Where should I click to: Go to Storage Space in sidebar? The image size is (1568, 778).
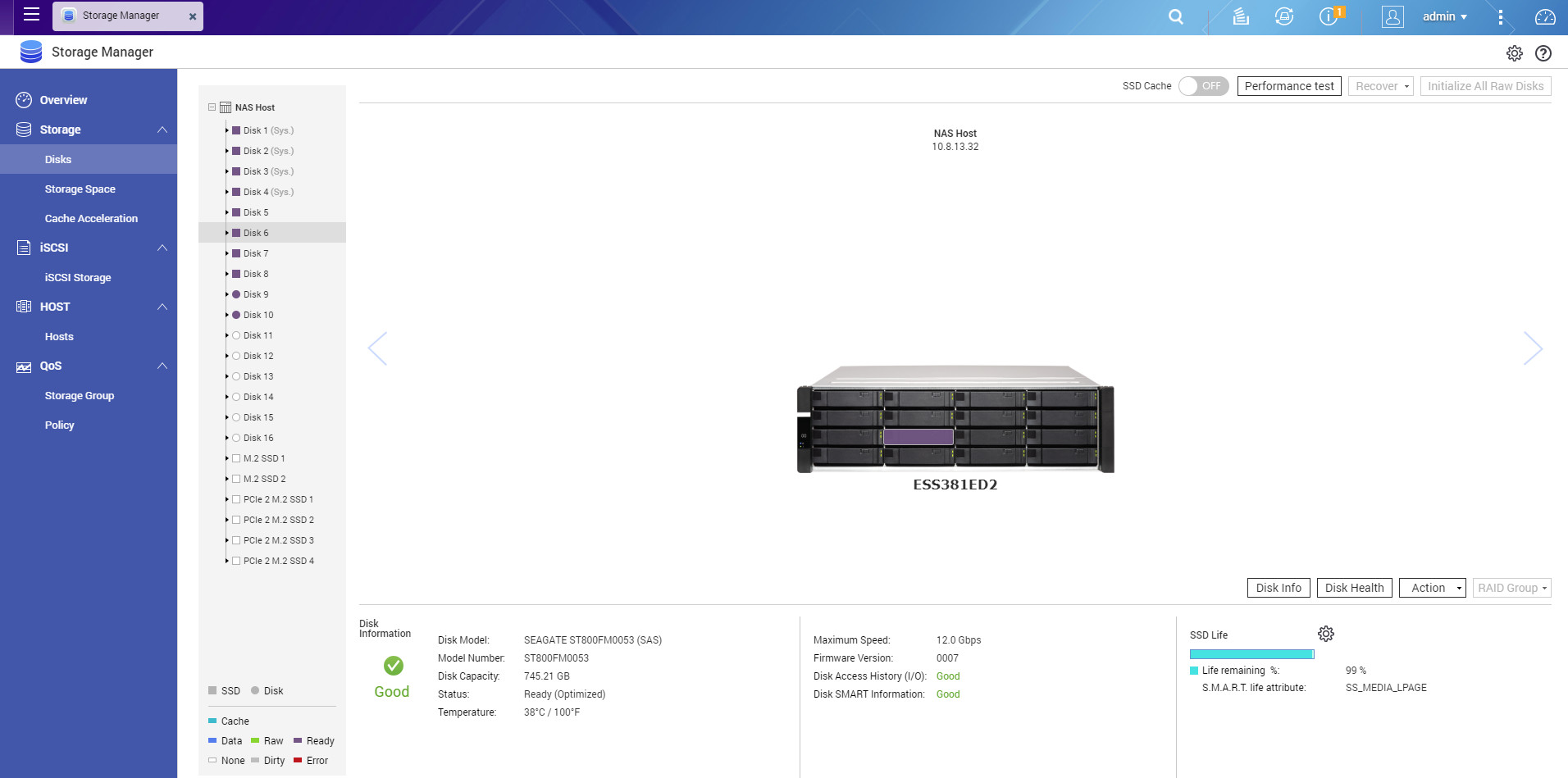pyautogui.click(x=80, y=189)
